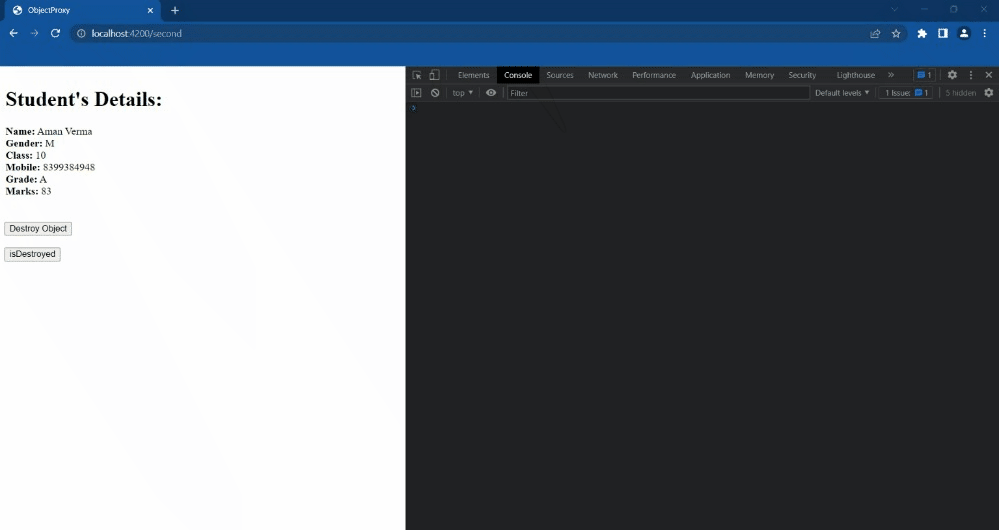Open the tab search chevron in title bar

[x=895, y=10]
